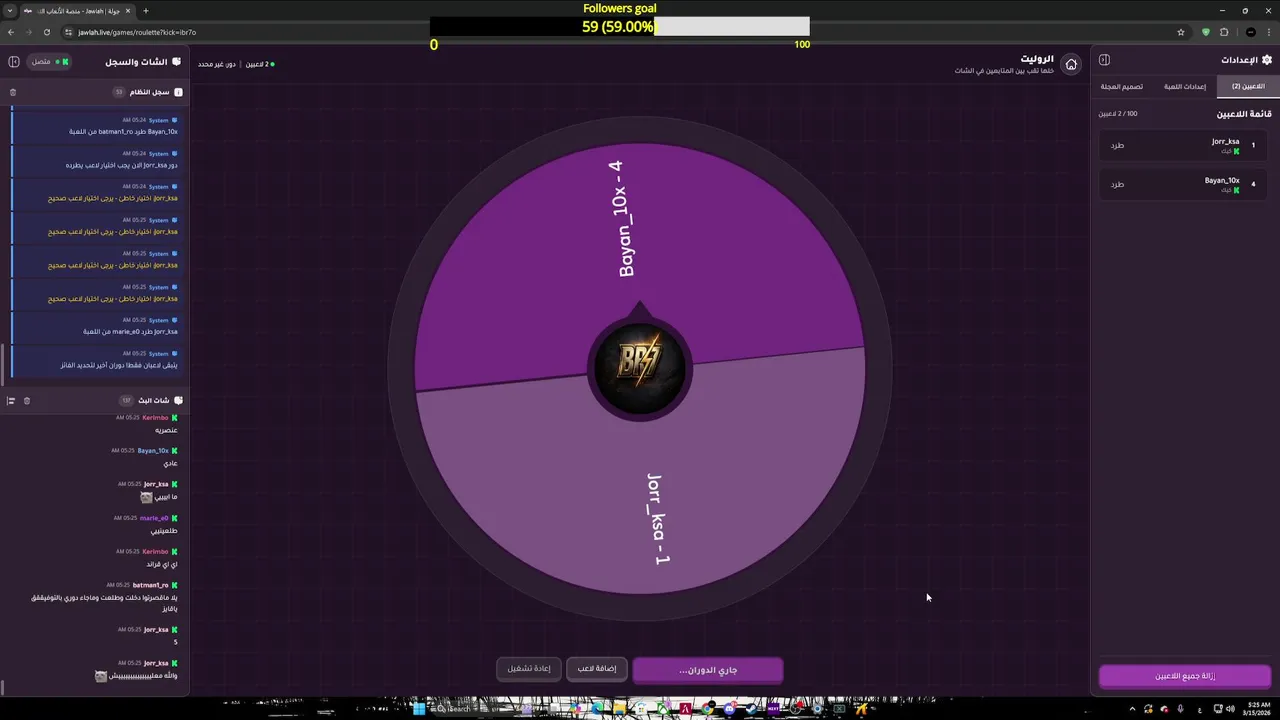Open Discord from taskbar
This screenshot has height=720, width=1280.
[730, 709]
